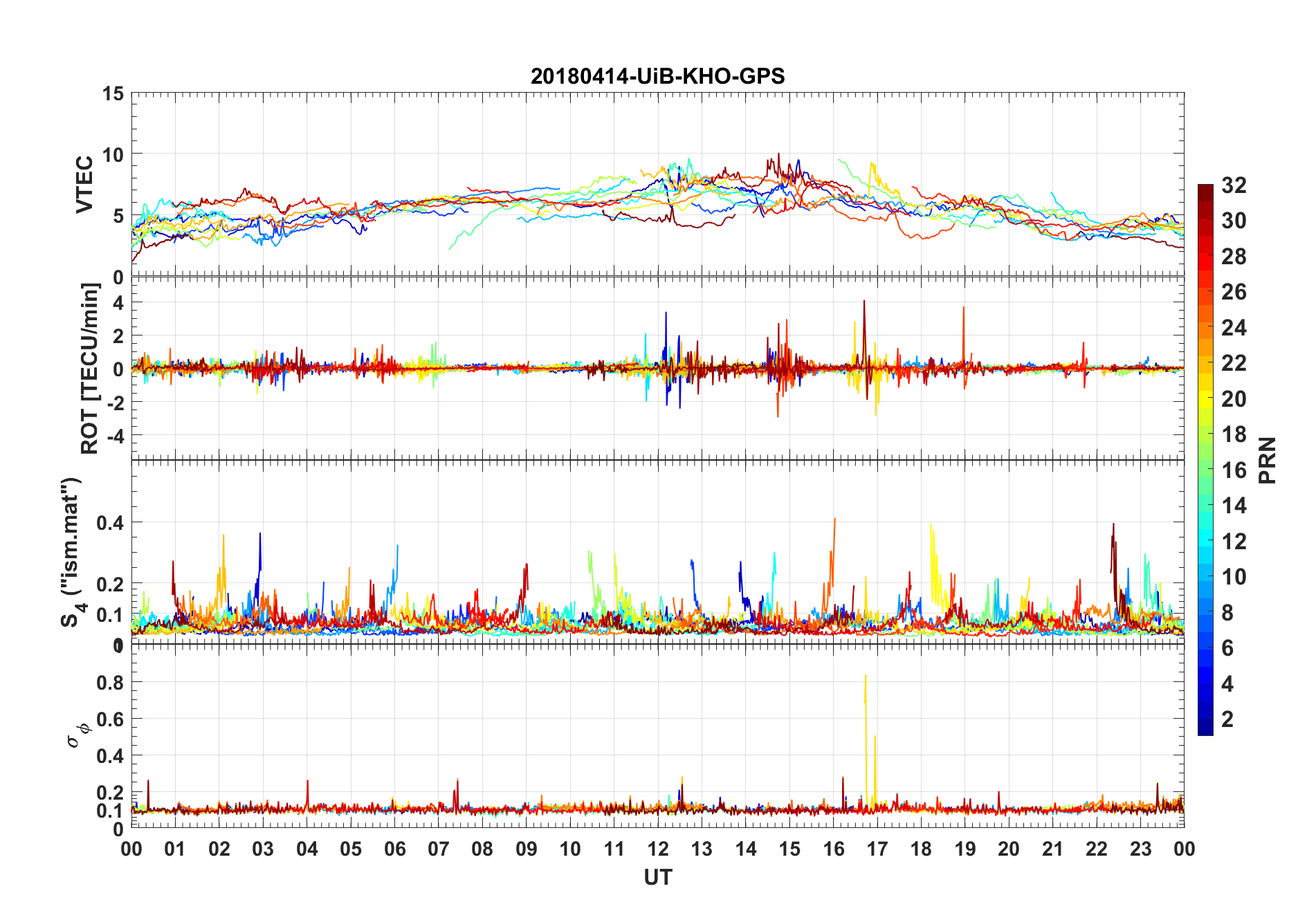The height and width of the screenshot is (920, 1316).
Task: Select the "VTEC" y-axis label
Action: (84, 185)
